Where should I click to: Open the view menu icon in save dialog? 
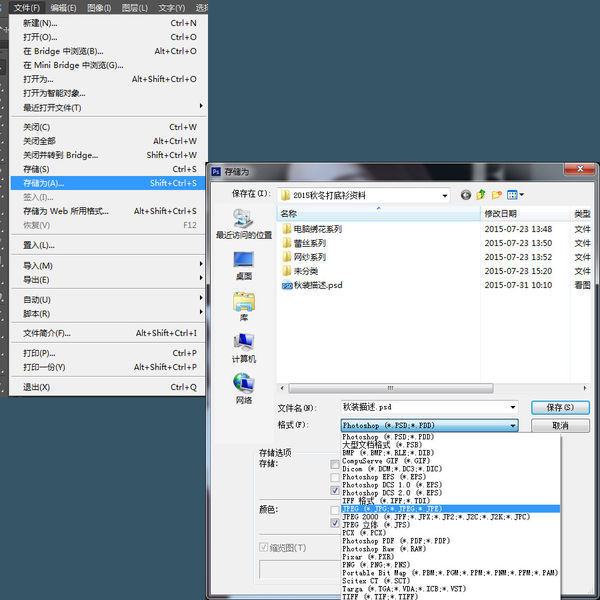tap(515, 195)
